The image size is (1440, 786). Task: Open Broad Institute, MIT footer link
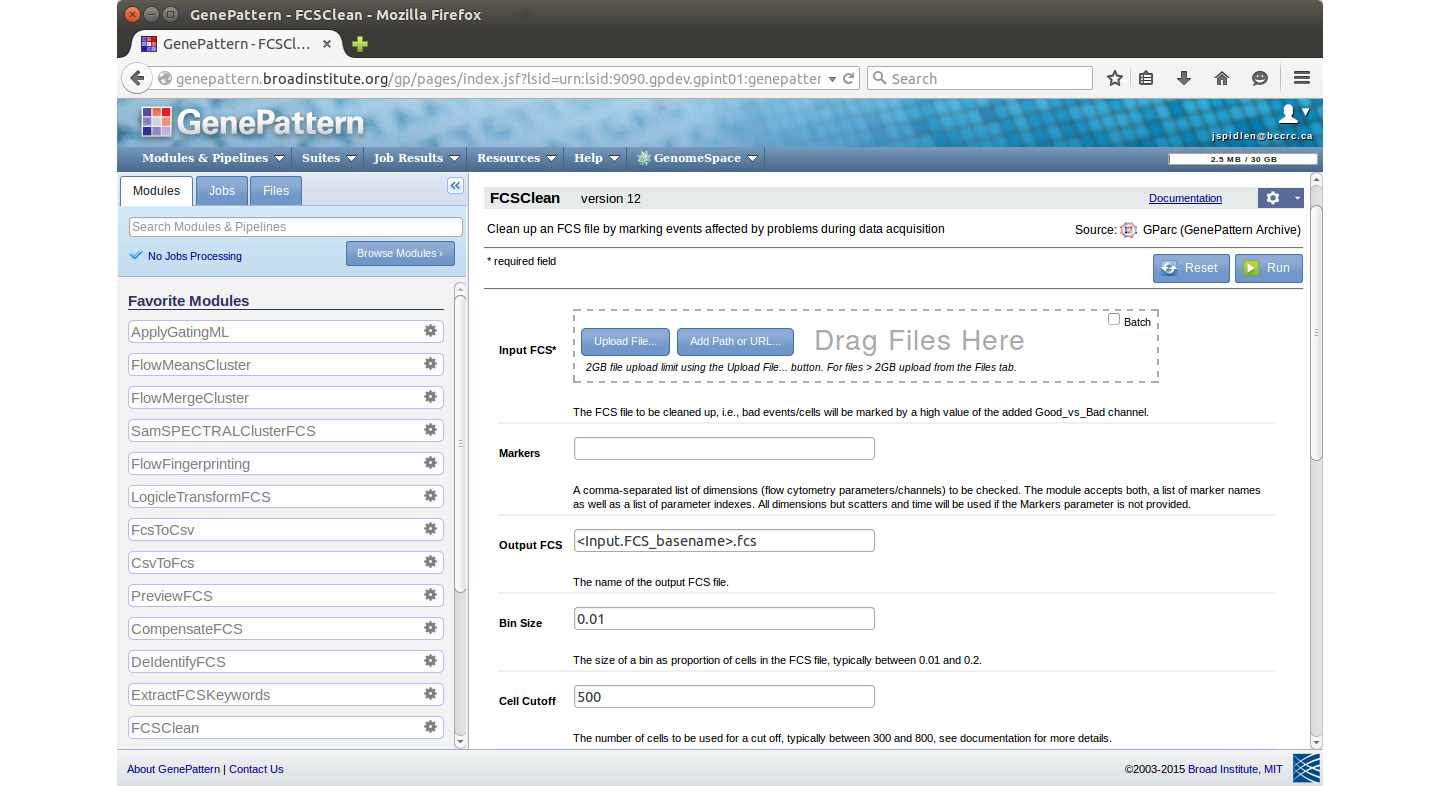click(x=1235, y=769)
